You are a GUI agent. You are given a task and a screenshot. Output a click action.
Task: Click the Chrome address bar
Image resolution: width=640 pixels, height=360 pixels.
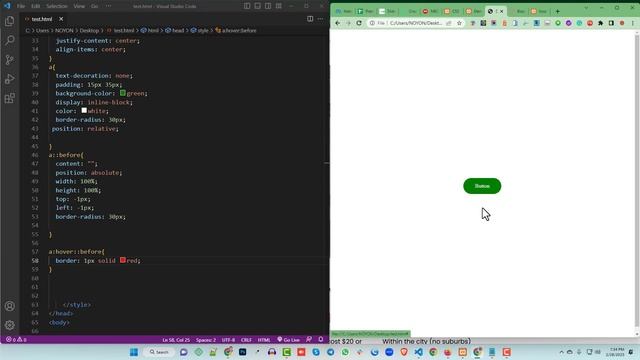[416, 23]
